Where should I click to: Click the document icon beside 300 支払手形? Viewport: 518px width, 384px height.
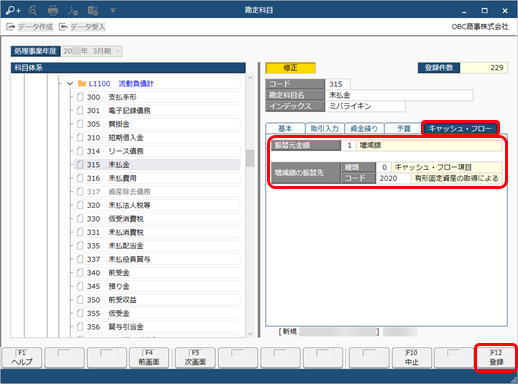point(80,97)
